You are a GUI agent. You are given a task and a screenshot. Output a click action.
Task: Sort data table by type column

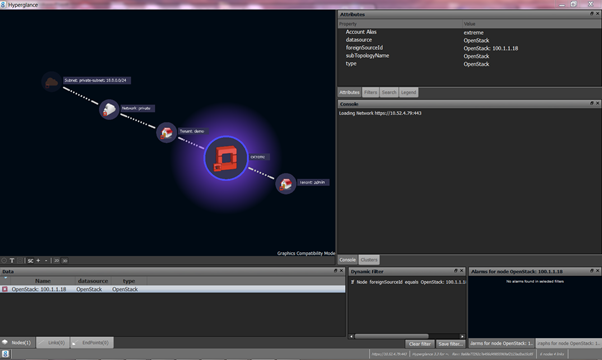pos(129,281)
